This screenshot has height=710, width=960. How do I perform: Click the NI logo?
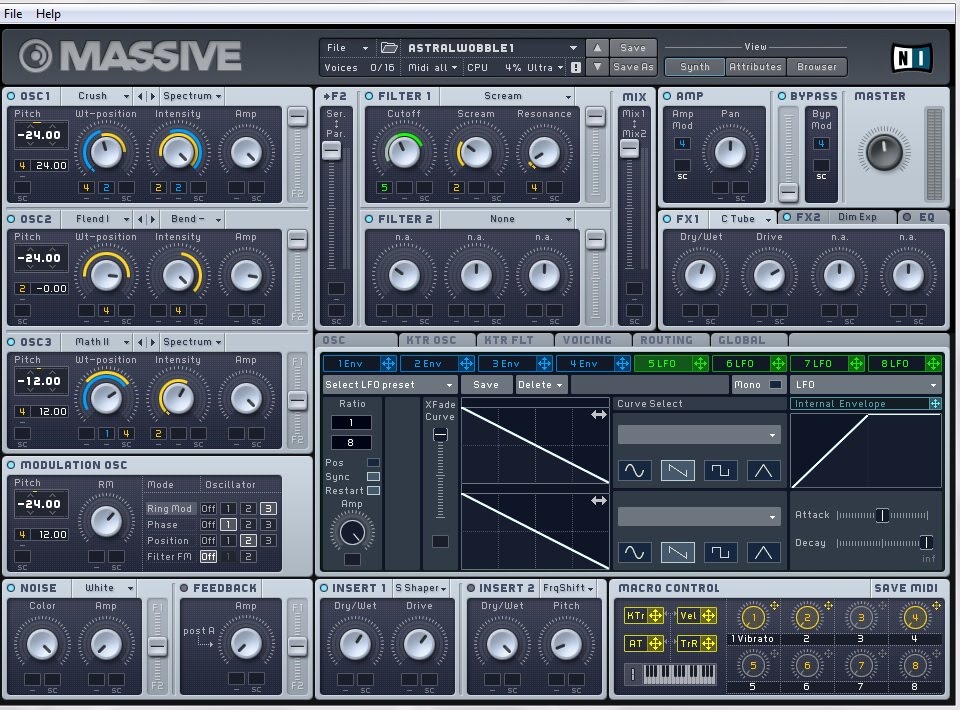click(x=911, y=58)
